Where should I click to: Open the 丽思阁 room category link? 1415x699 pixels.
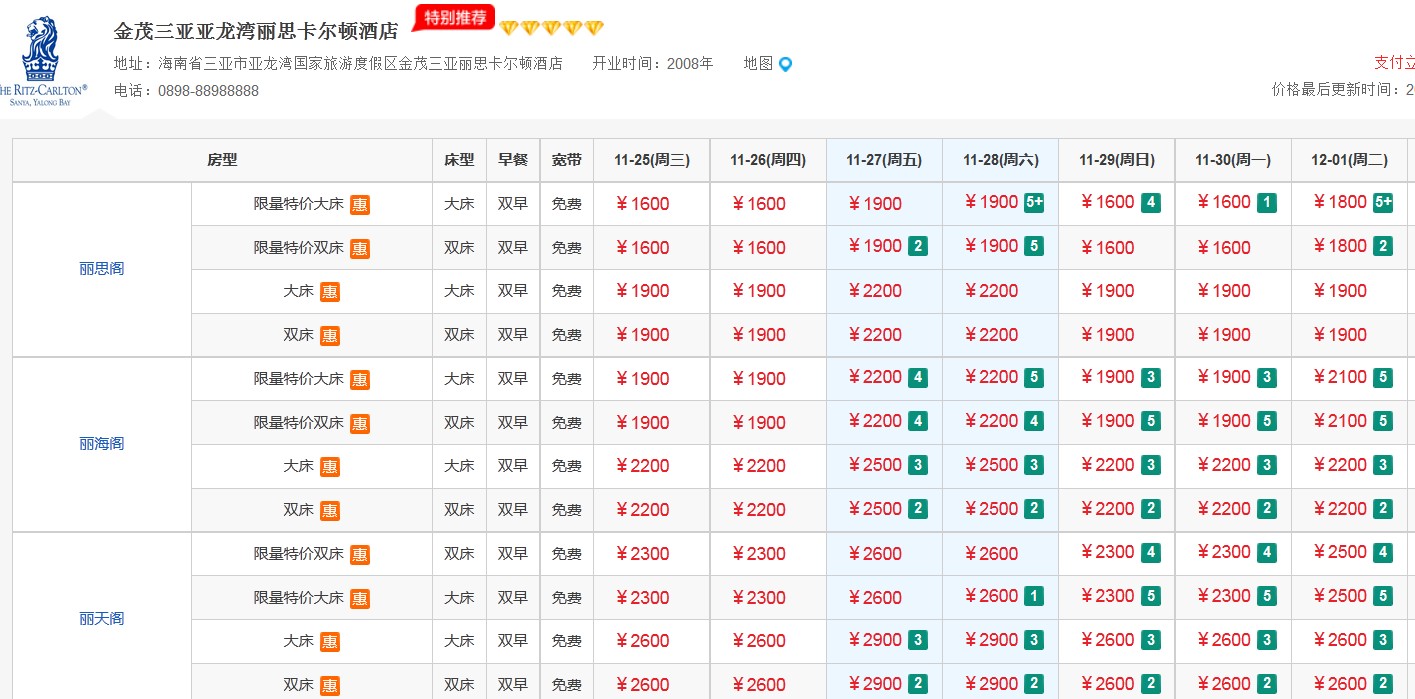(x=102, y=269)
